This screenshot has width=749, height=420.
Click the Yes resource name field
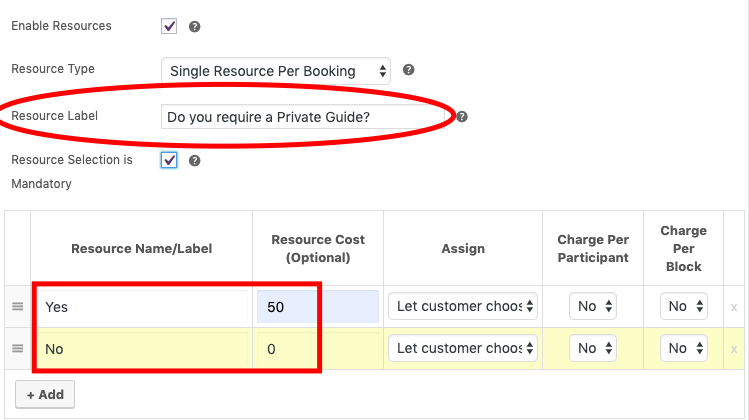142,307
